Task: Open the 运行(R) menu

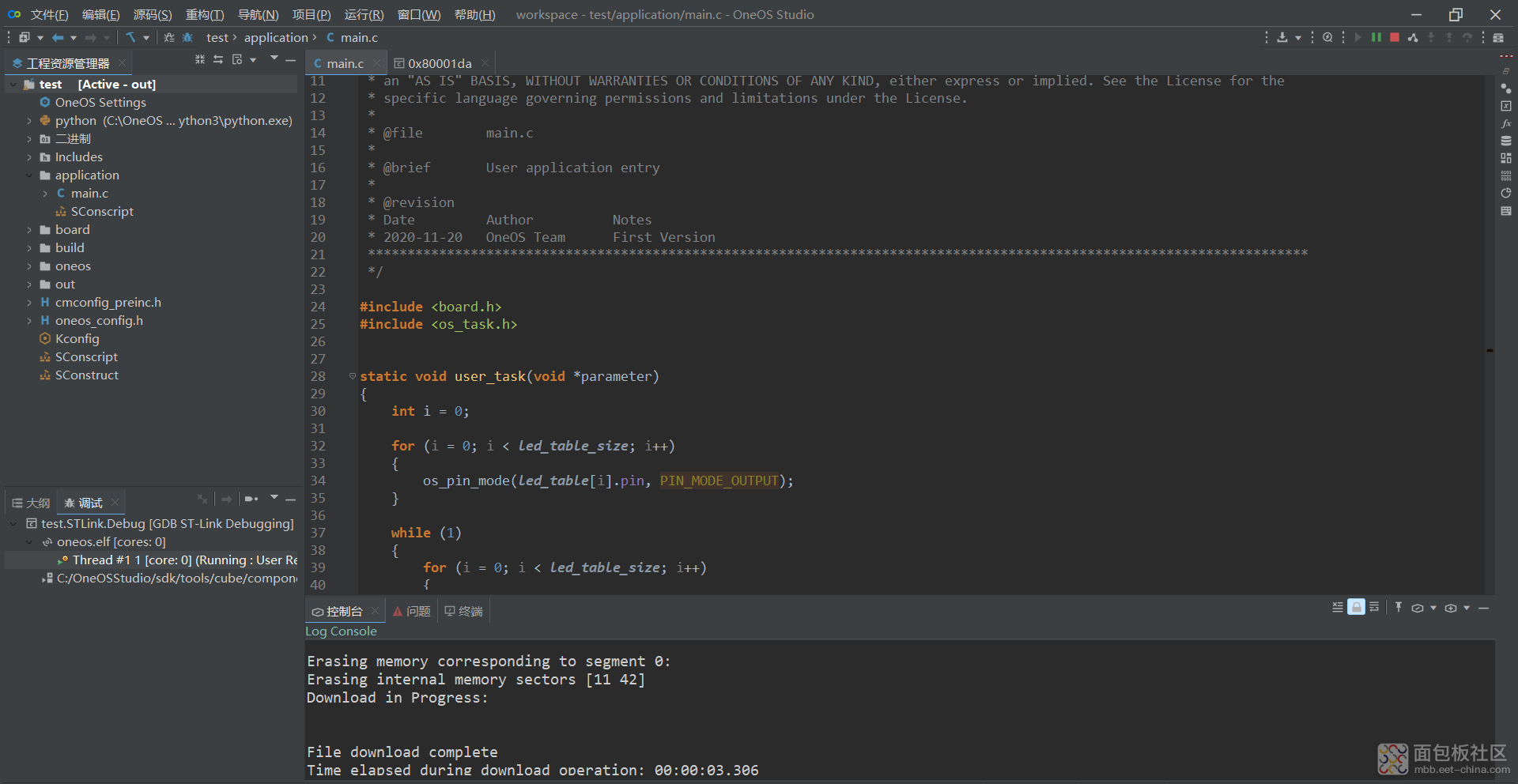Action: pyautogui.click(x=364, y=14)
